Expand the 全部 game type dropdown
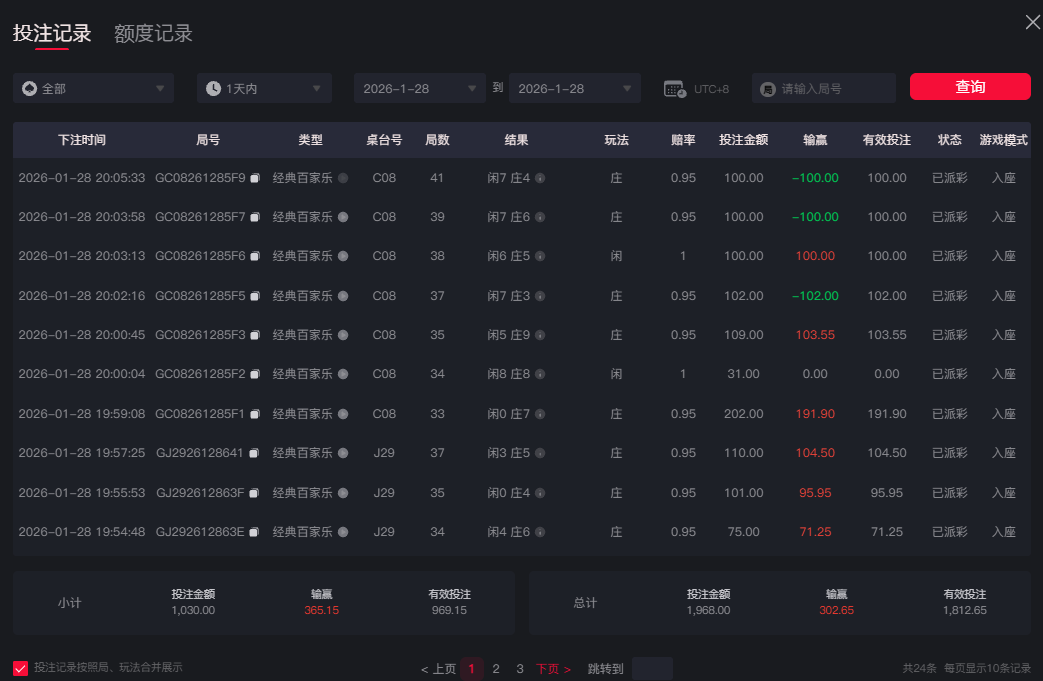 (93, 88)
